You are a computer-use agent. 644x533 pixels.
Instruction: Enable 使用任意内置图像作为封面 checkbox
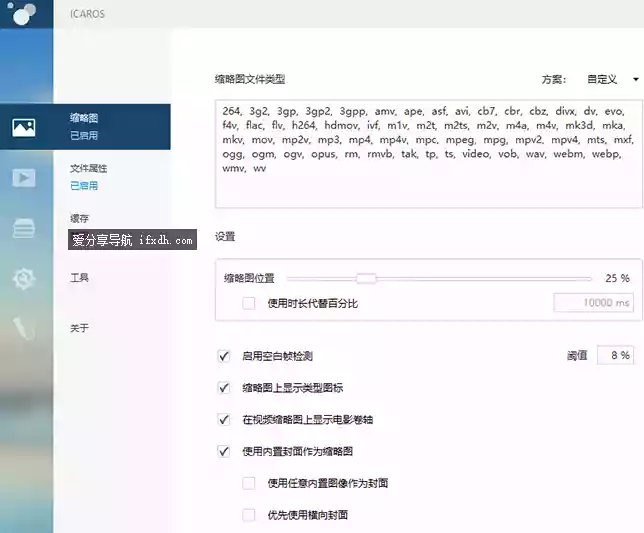pyautogui.click(x=248, y=483)
